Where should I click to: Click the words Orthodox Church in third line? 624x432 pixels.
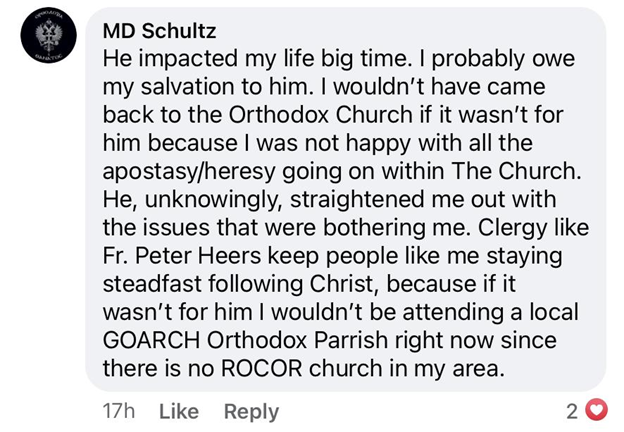(x=320, y=115)
